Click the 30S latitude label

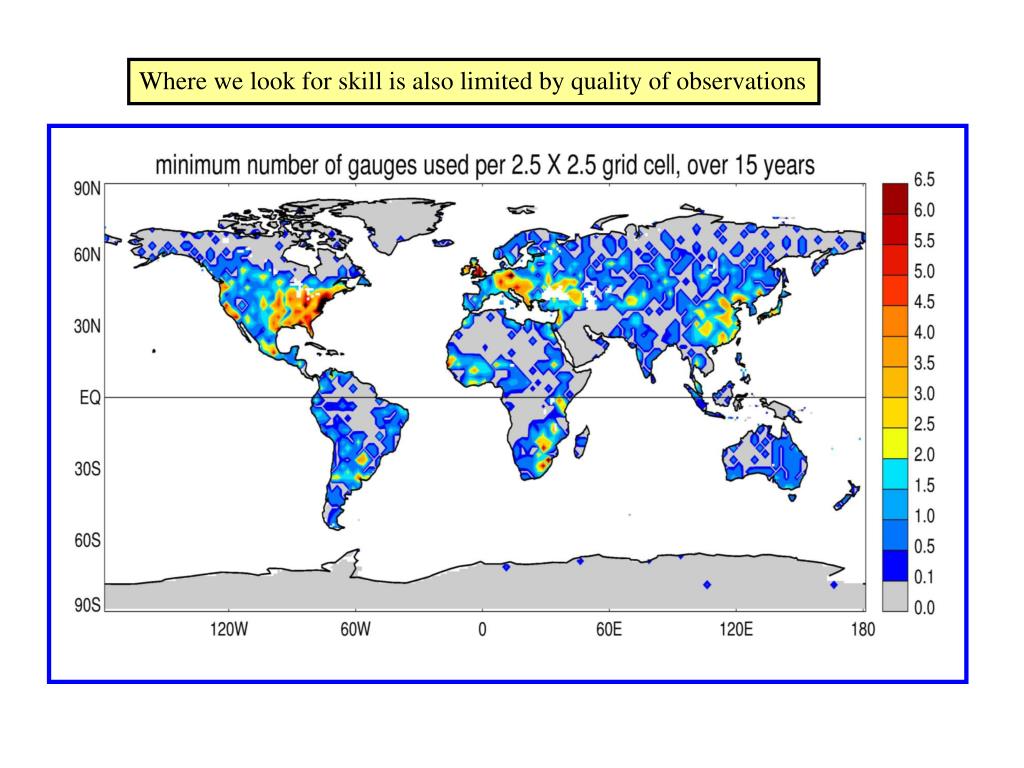point(87,469)
